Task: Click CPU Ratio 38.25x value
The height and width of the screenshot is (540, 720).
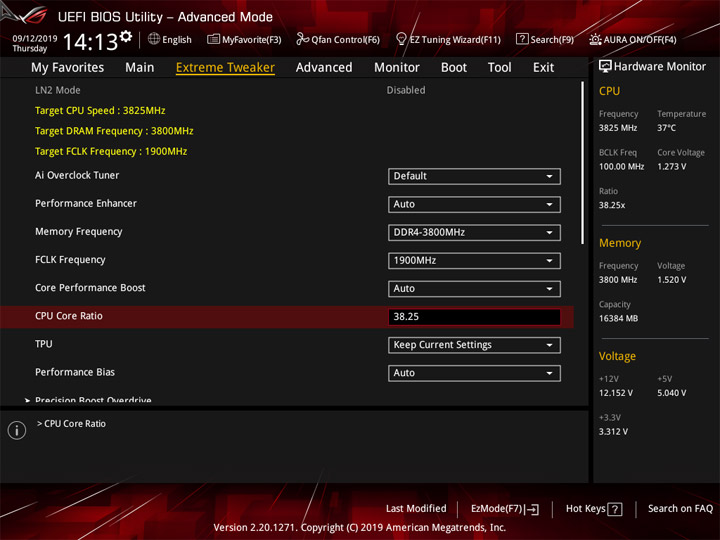Action: point(612,205)
